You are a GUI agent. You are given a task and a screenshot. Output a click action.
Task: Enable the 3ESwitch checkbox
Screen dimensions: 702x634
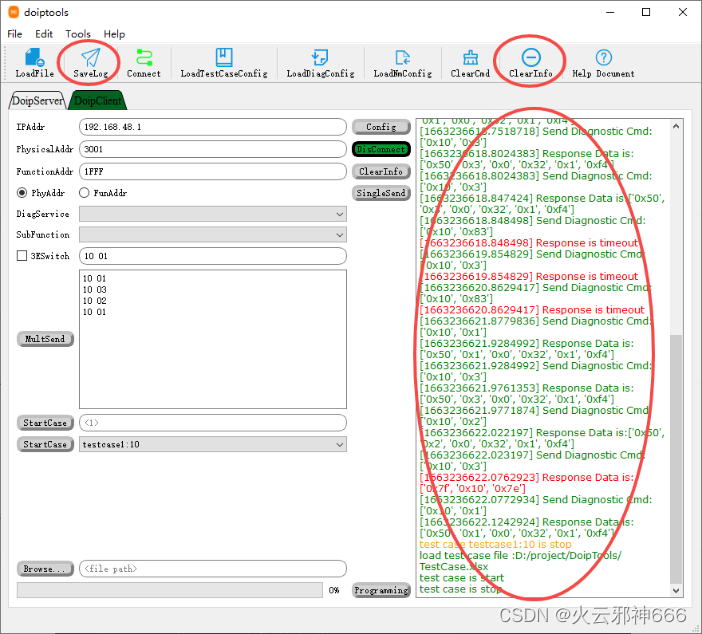[22, 256]
